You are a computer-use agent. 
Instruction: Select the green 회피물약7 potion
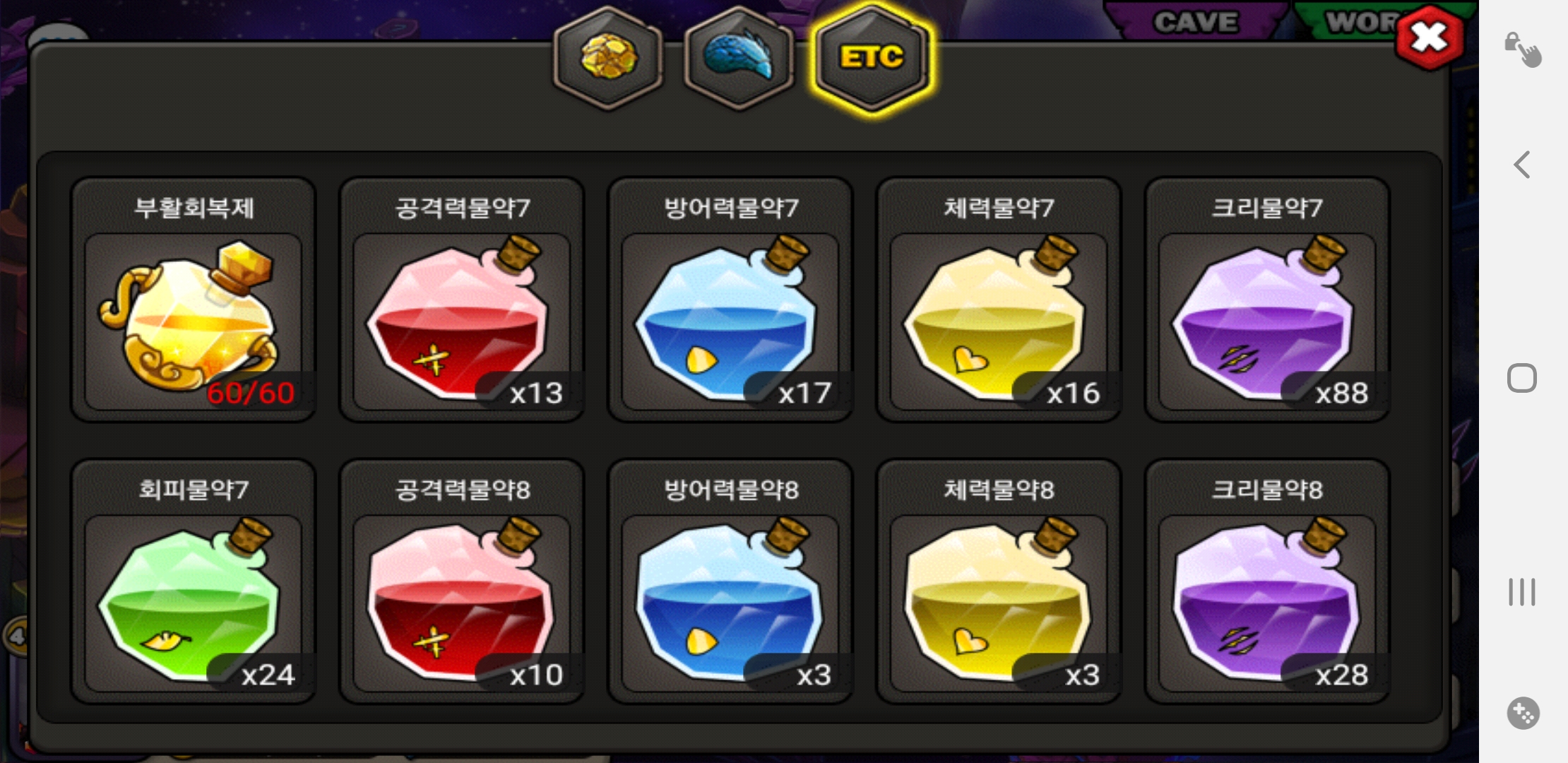click(x=193, y=581)
